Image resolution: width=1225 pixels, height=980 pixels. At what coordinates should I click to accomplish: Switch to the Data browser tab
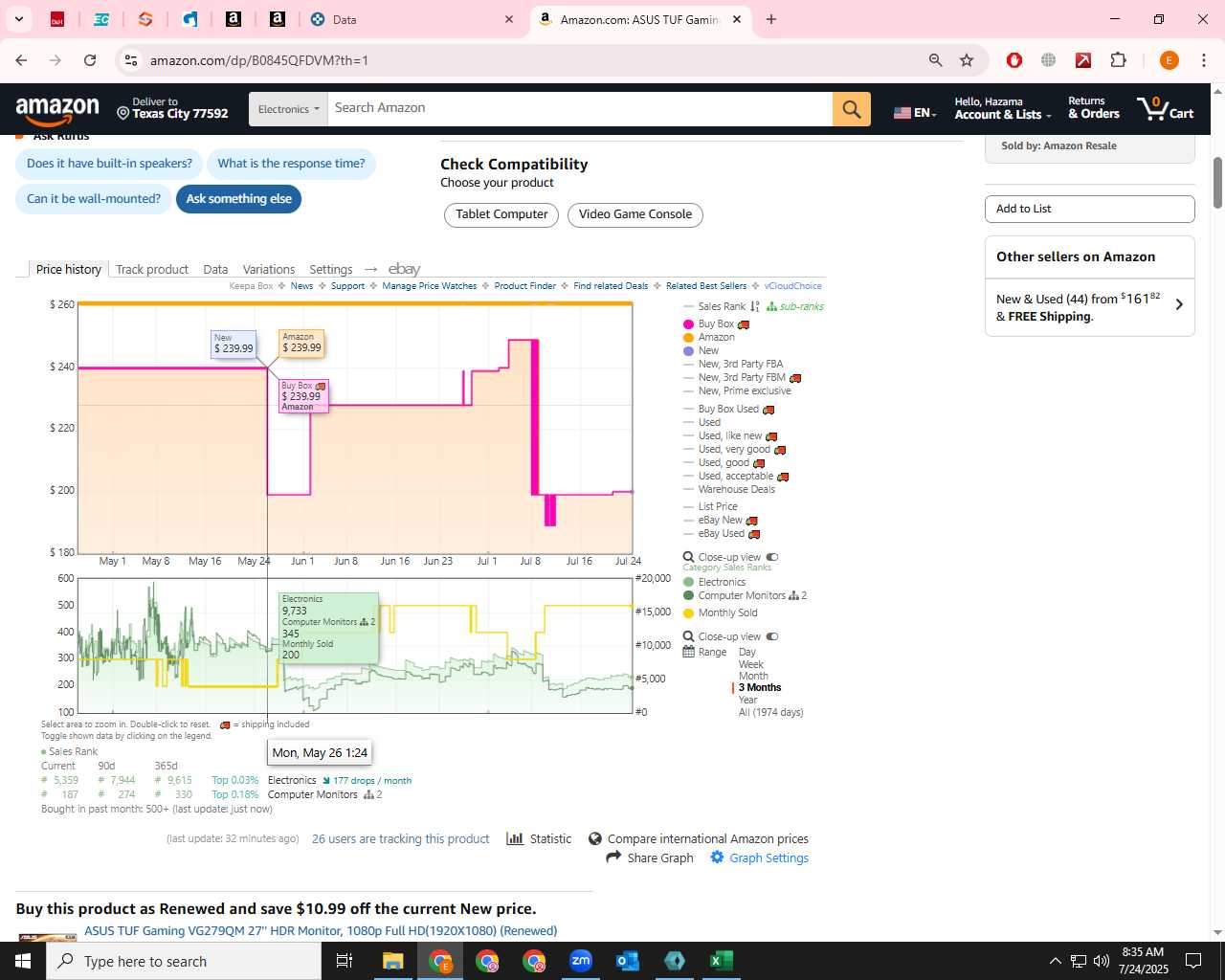pyautogui.click(x=412, y=19)
